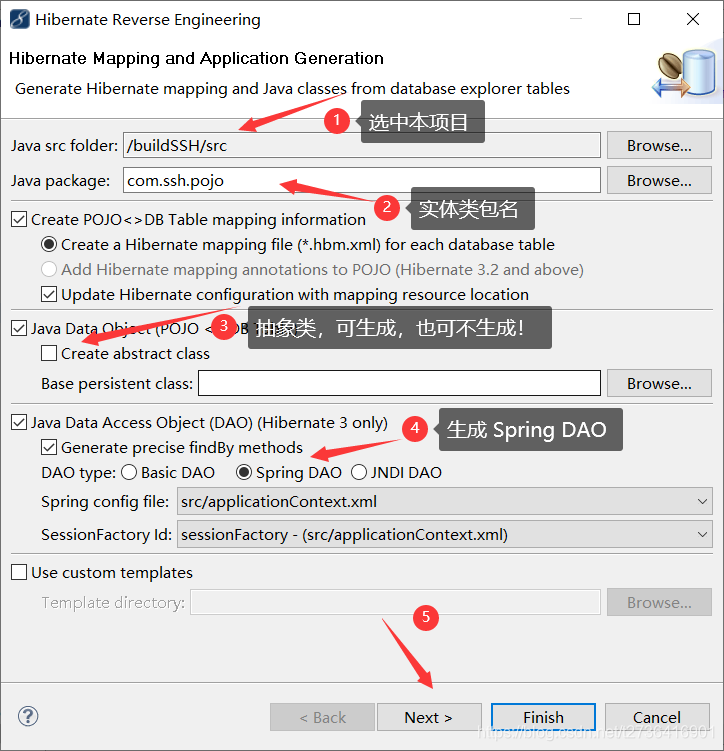Browse for Java package

pos(659,181)
